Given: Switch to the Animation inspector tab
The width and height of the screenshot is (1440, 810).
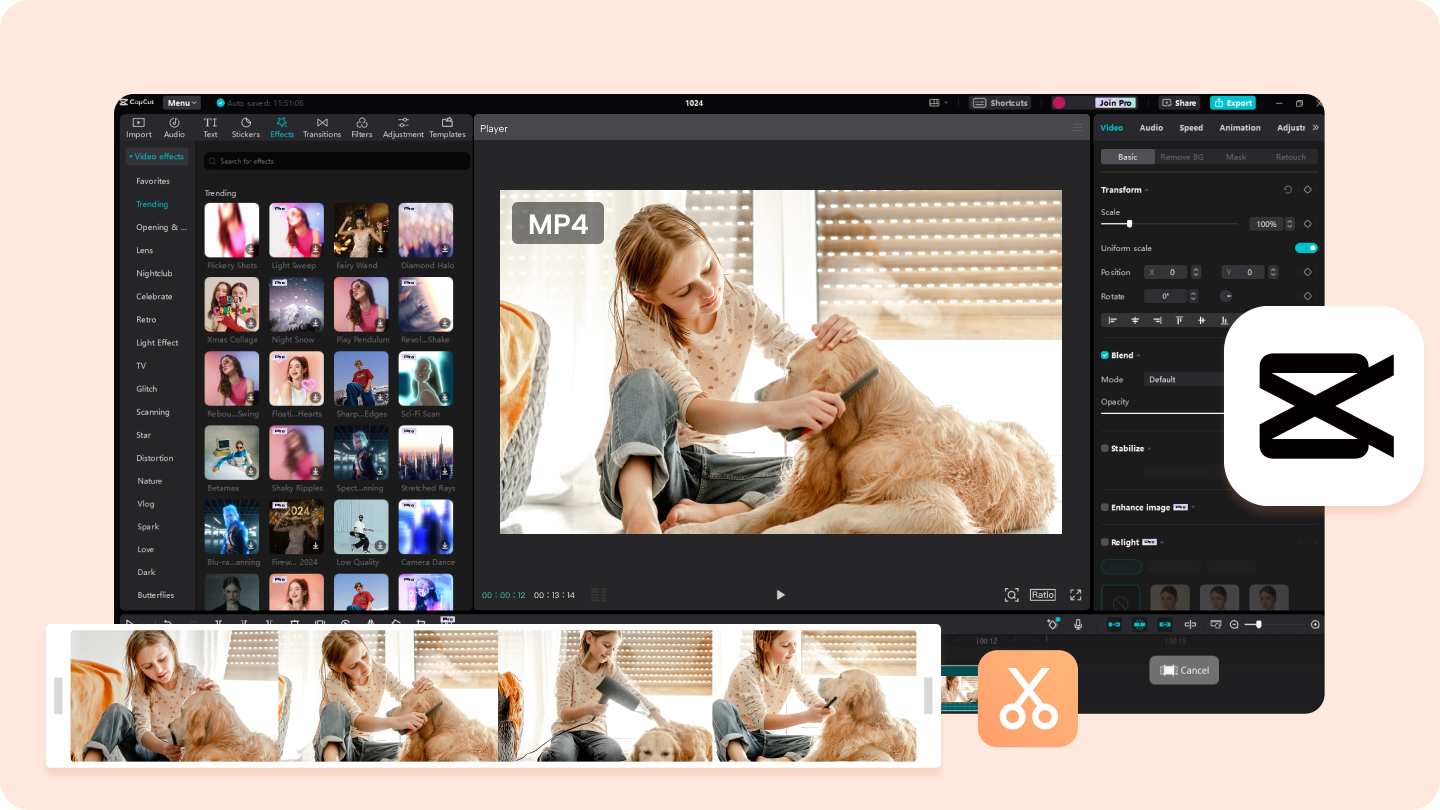Looking at the screenshot, I should (1240, 128).
